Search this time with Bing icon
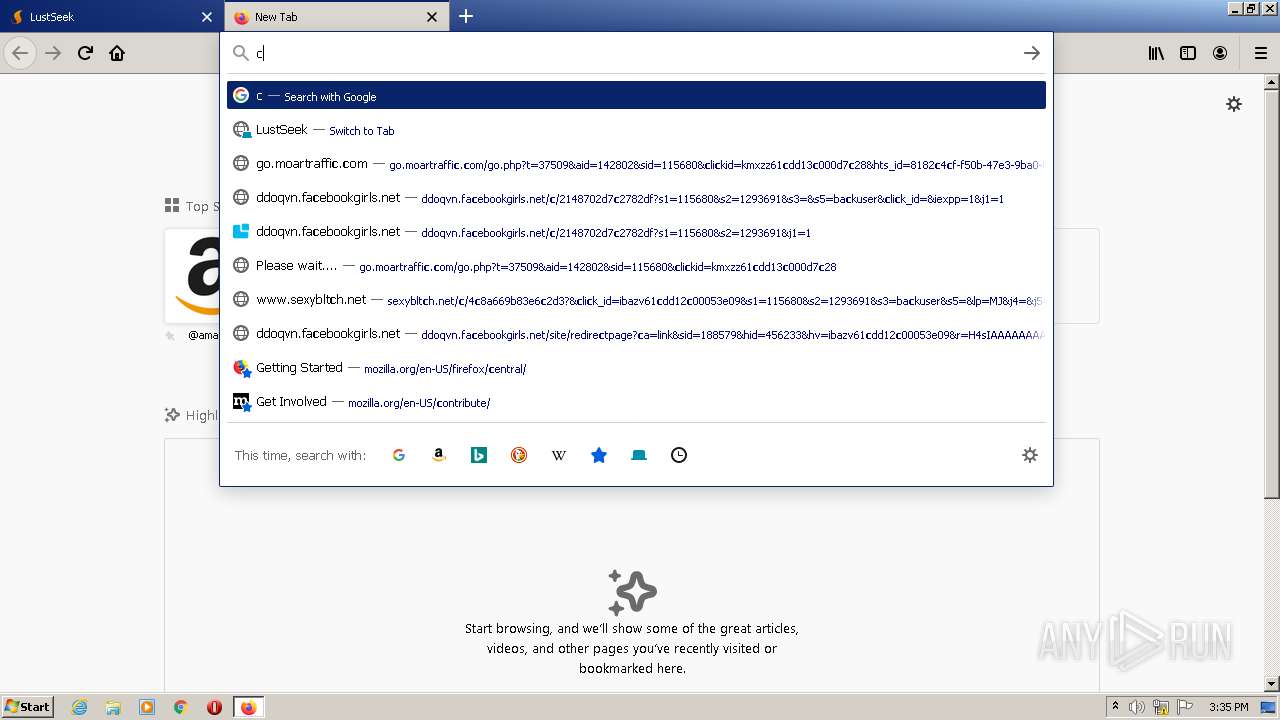The width and height of the screenshot is (1280, 720). [x=479, y=455]
